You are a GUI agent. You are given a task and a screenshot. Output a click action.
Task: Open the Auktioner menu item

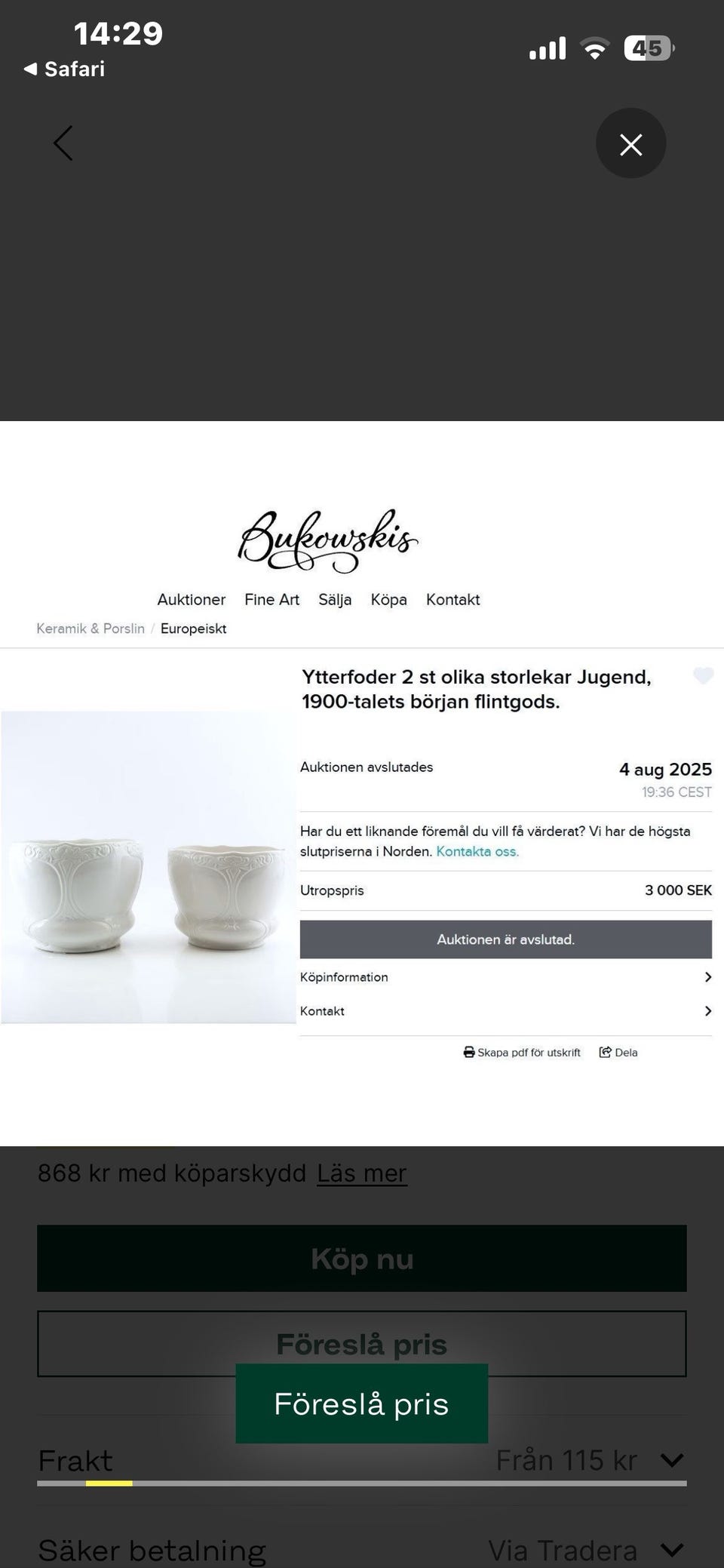pos(192,600)
